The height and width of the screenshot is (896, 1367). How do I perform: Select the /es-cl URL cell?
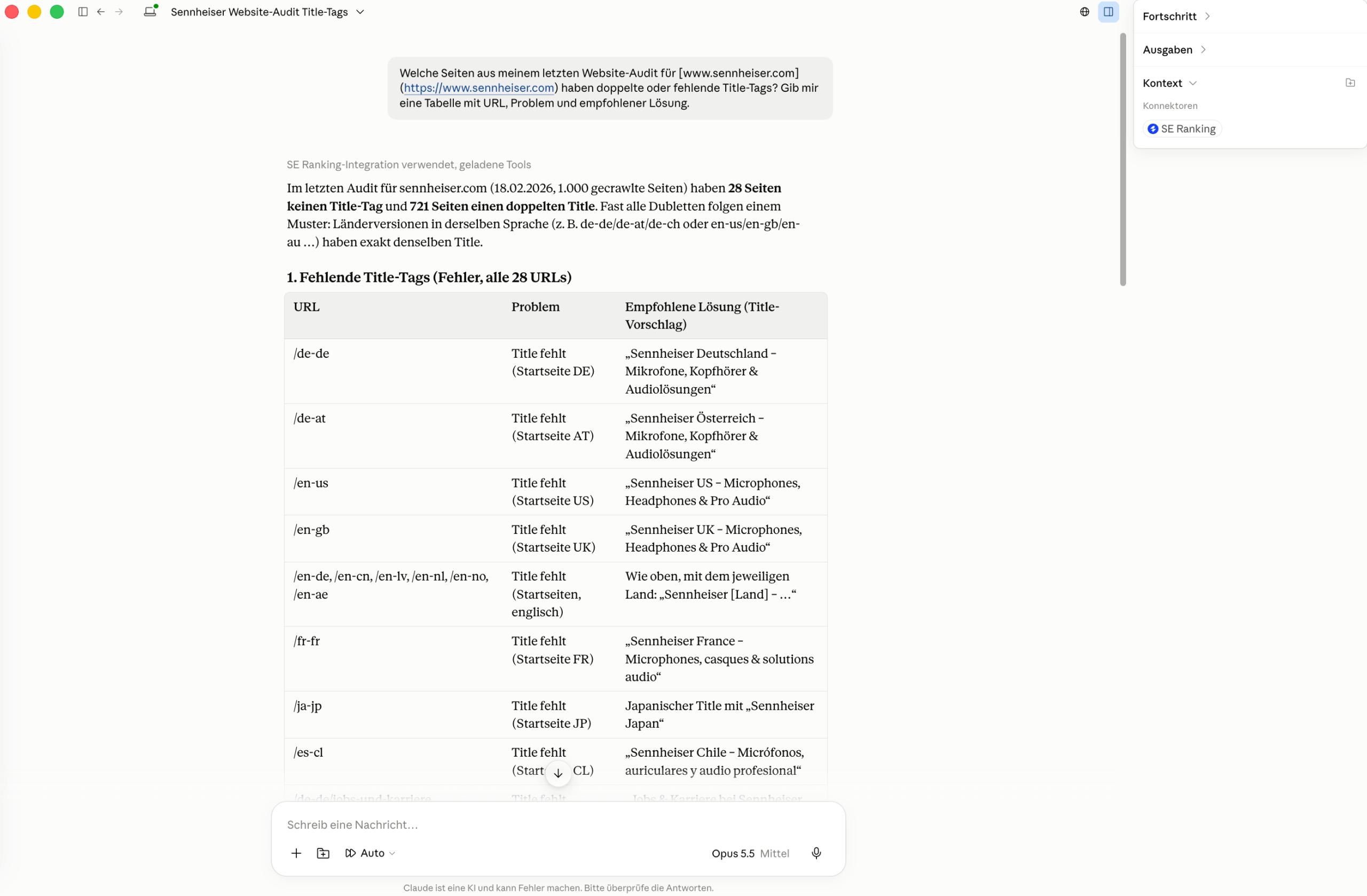394,761
